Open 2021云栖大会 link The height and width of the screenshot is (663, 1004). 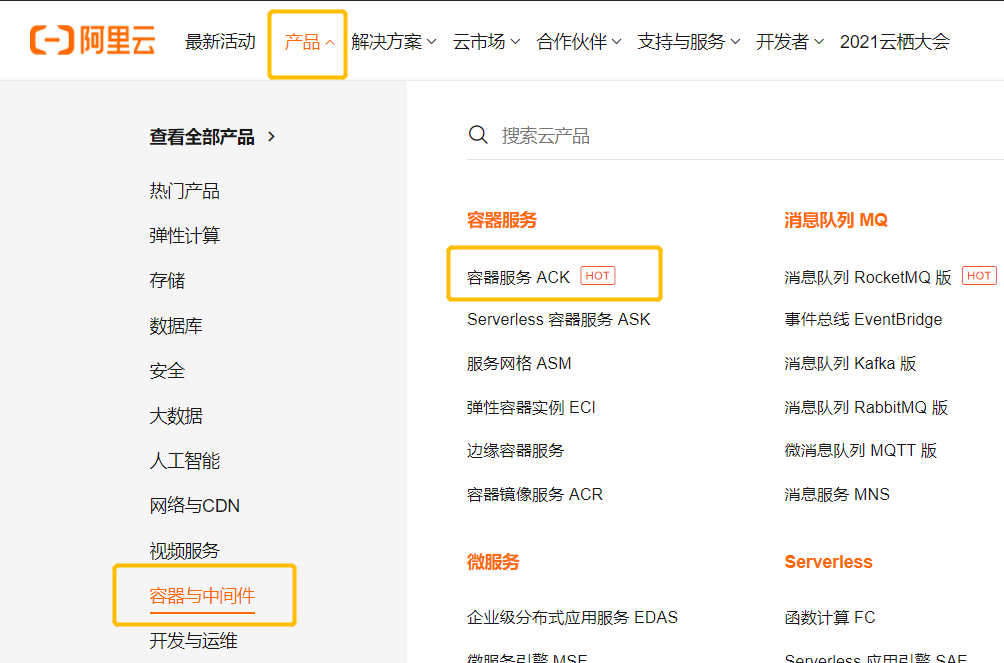tap(895, 42)
